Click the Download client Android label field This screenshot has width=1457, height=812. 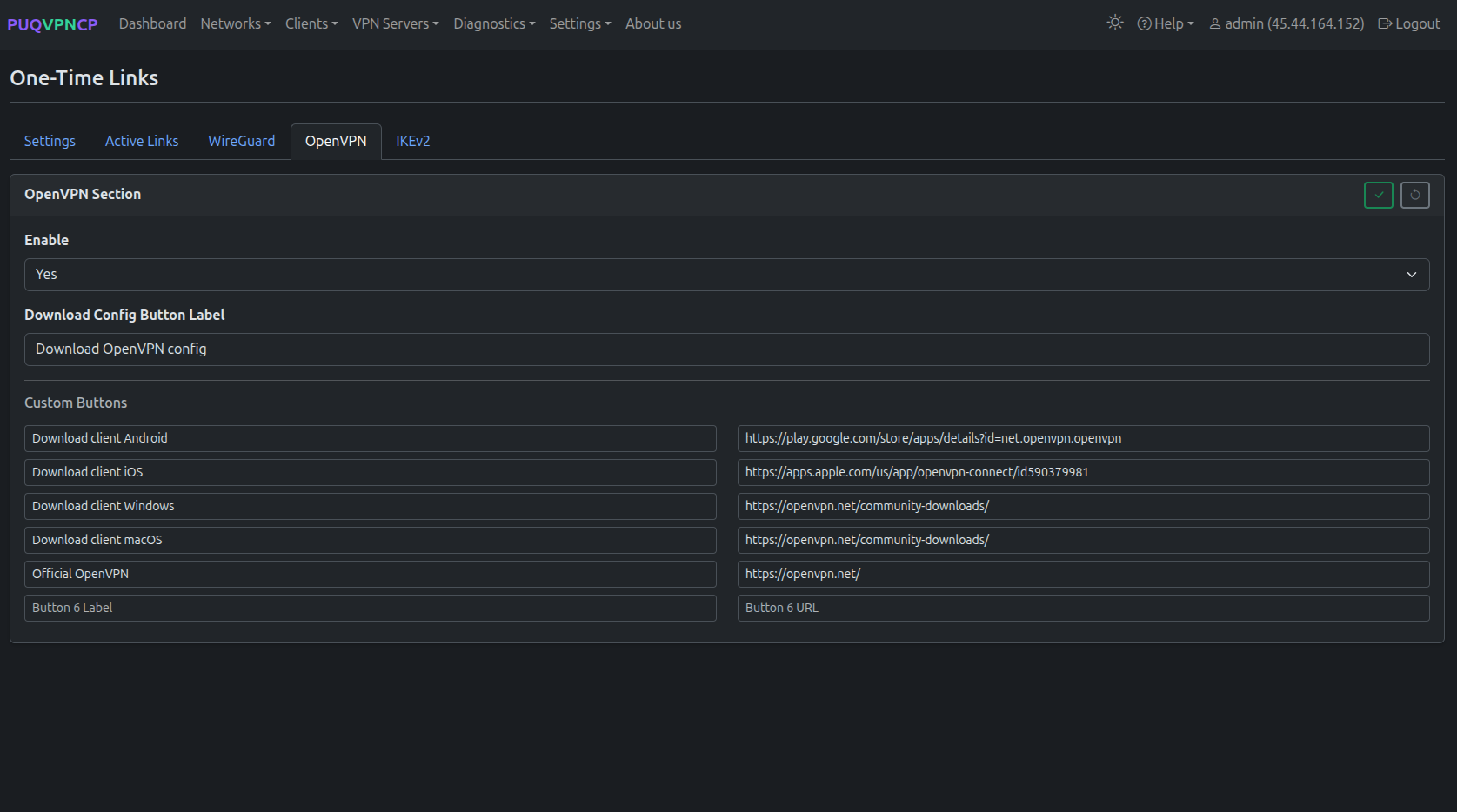371,438
